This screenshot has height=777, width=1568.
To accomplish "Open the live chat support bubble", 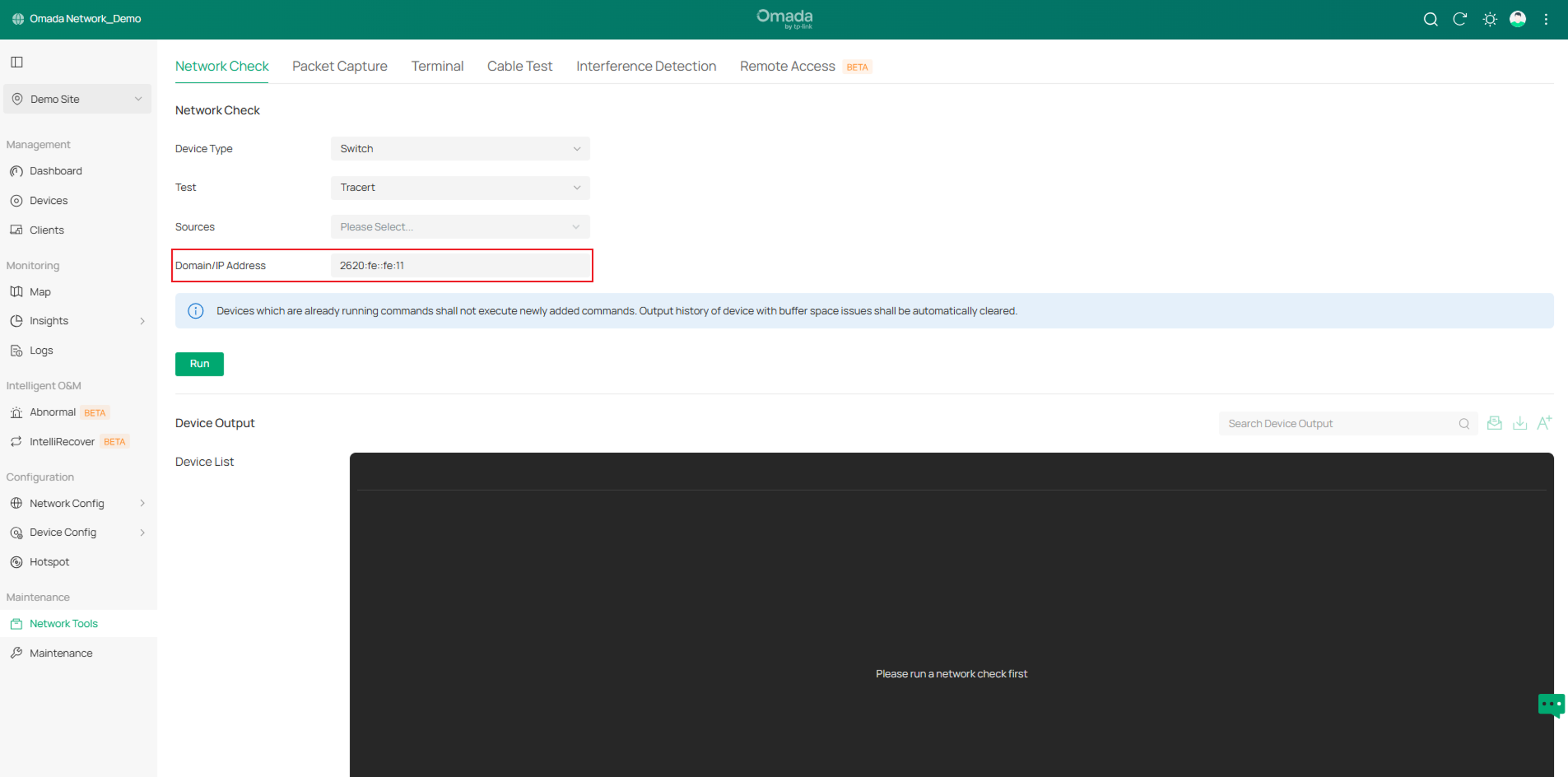I will pos(1552,706).
